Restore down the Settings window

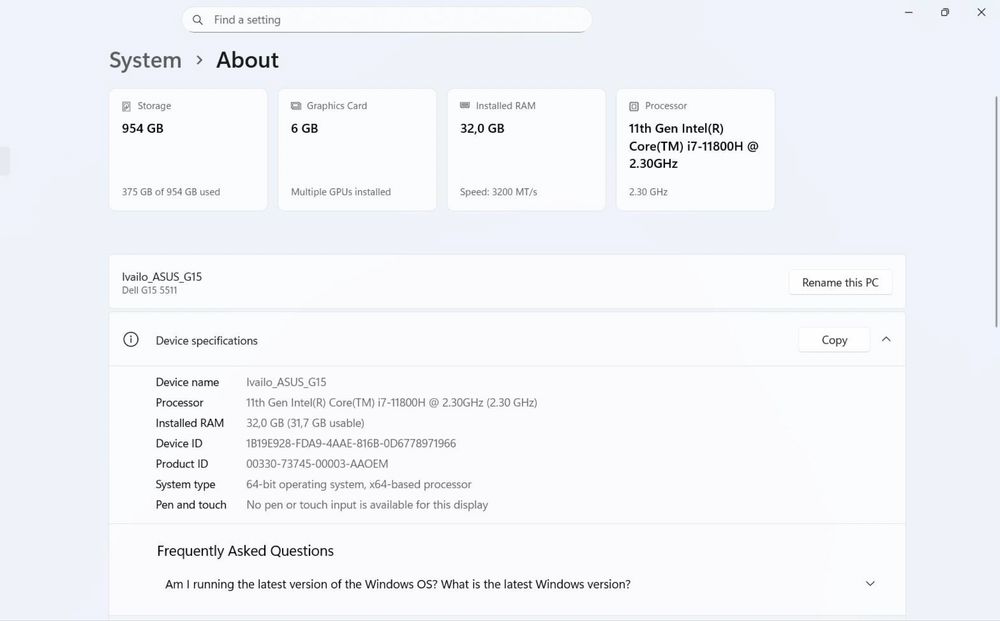coord(945,12)
